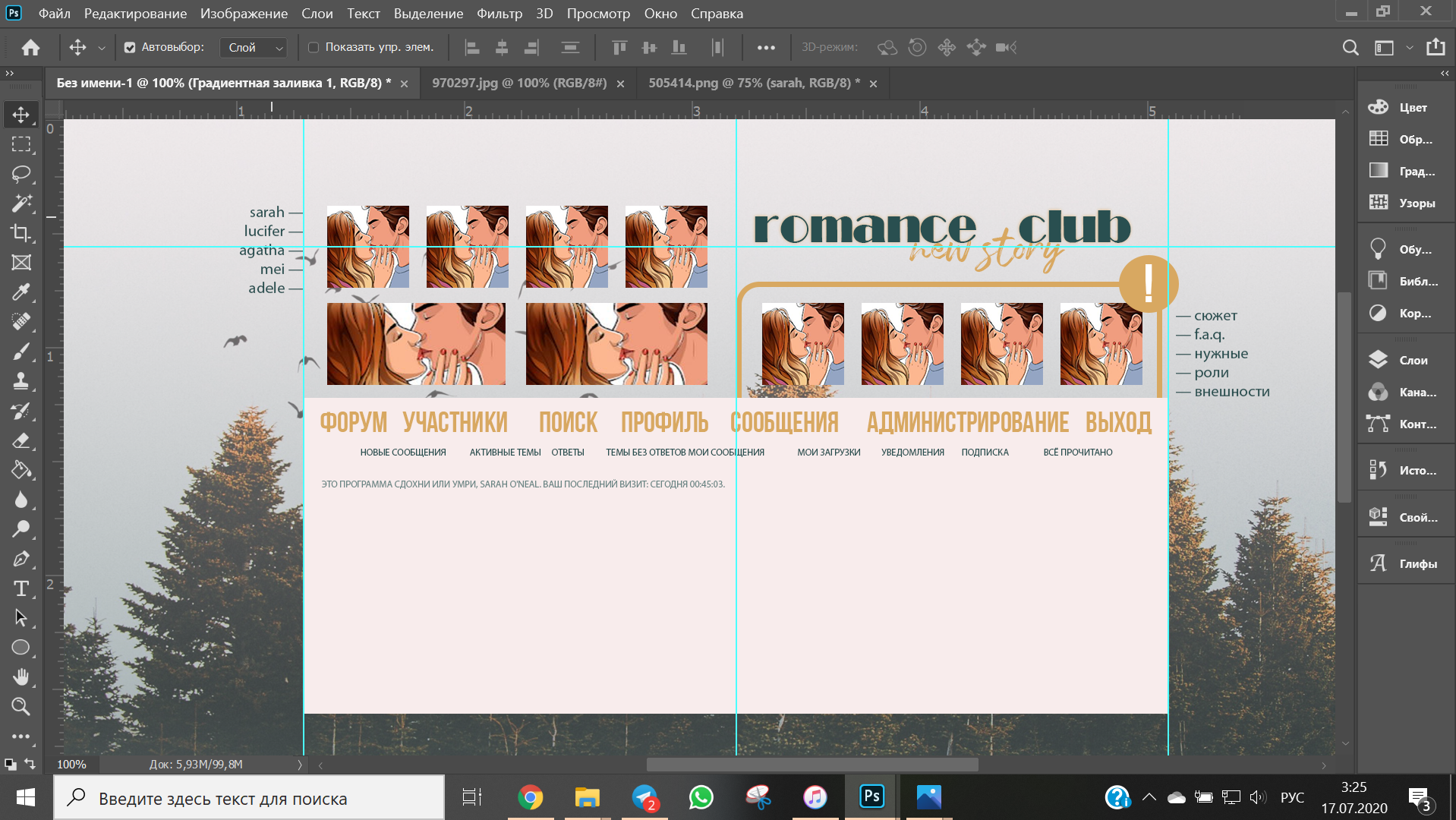Toggle the Автовыбор checkbox

click(x=130, y=47)
